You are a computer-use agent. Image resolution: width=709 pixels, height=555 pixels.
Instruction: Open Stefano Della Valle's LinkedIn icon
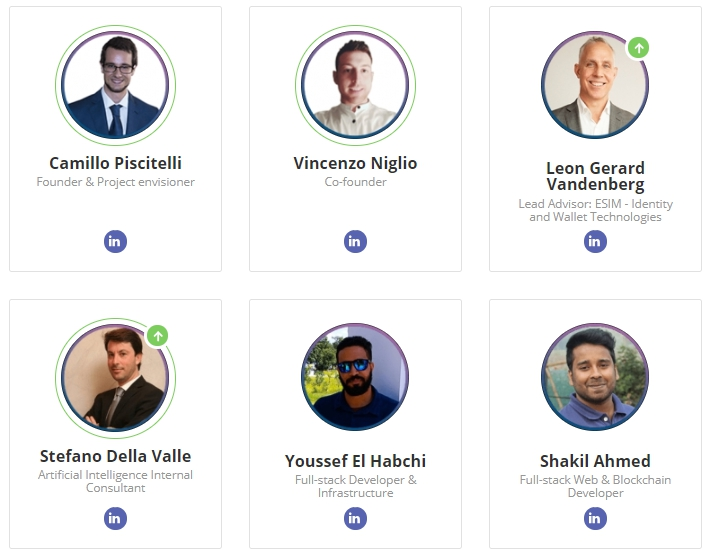pyautogui.click(x=115, y=518)
